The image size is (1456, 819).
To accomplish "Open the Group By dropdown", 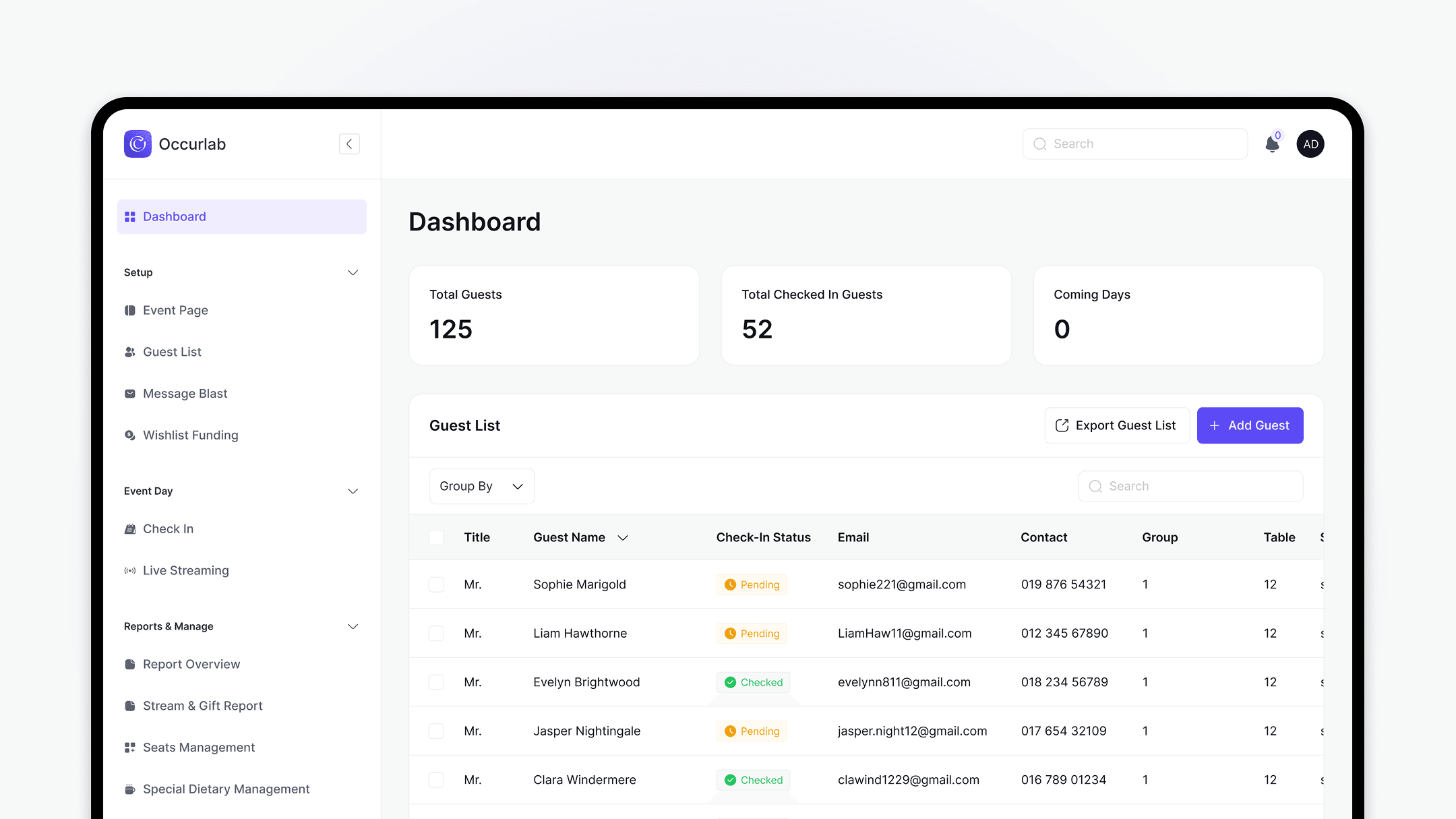I will [481, 486].
